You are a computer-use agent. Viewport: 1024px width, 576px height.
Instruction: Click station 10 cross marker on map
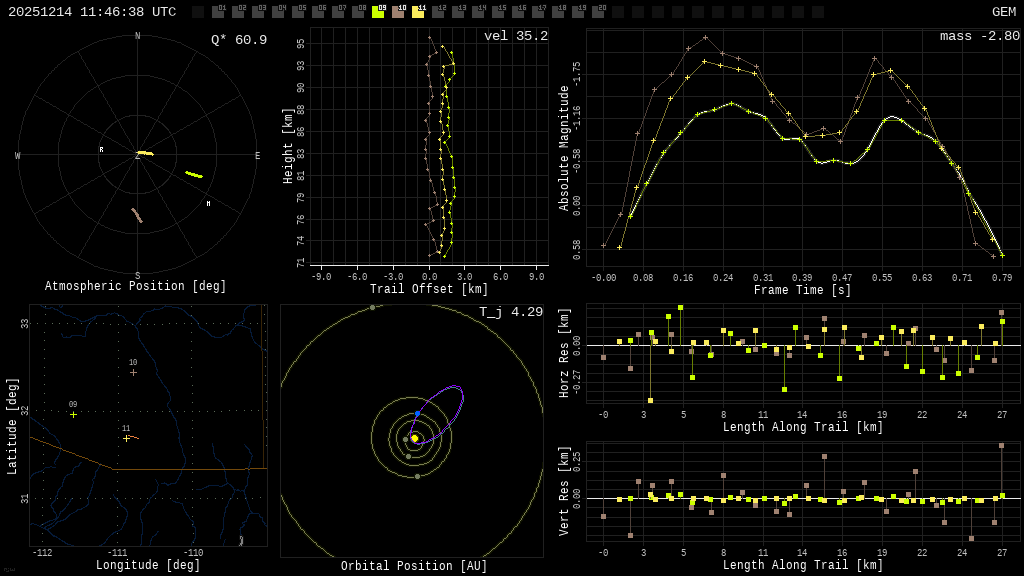coord(133,372)
